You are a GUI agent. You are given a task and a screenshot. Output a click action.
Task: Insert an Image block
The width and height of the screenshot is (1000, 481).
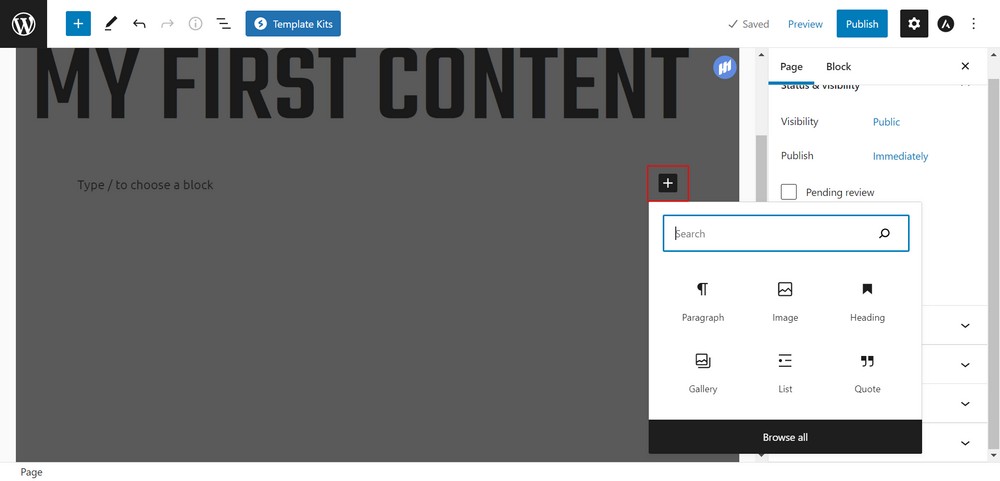(x=785, y=302)
